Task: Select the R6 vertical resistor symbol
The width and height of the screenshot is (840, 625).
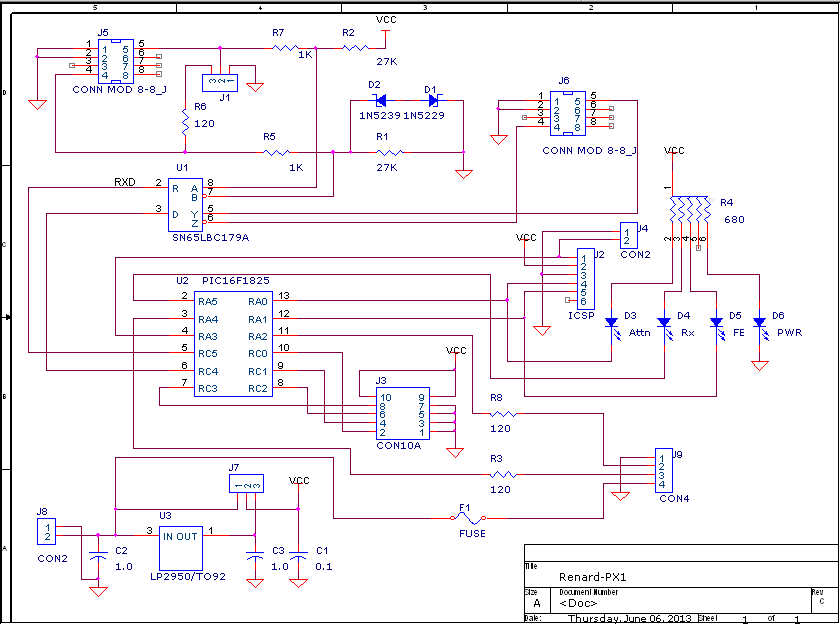Action: pos(185,123)
